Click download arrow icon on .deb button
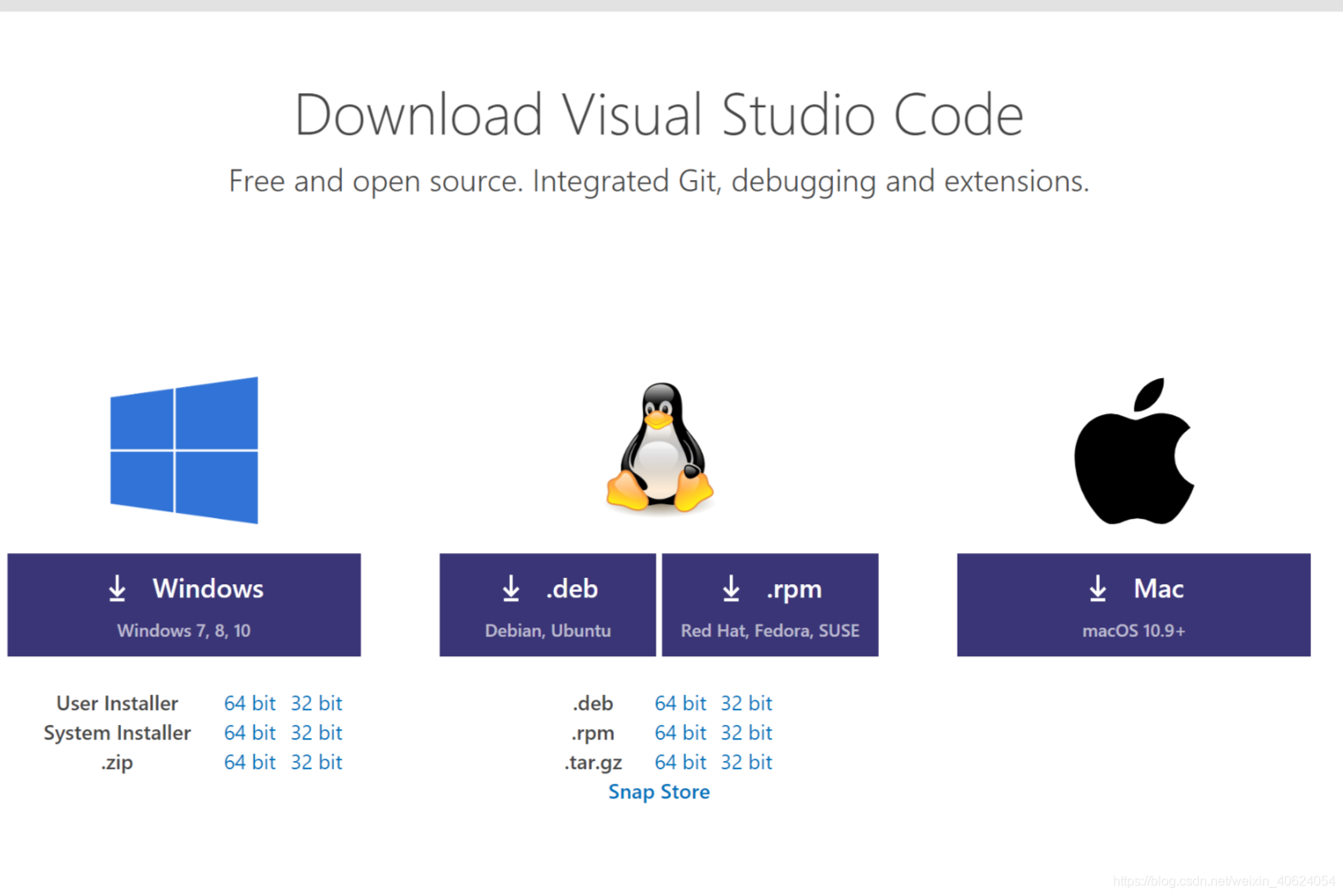1343x896 pixels. 511,588
